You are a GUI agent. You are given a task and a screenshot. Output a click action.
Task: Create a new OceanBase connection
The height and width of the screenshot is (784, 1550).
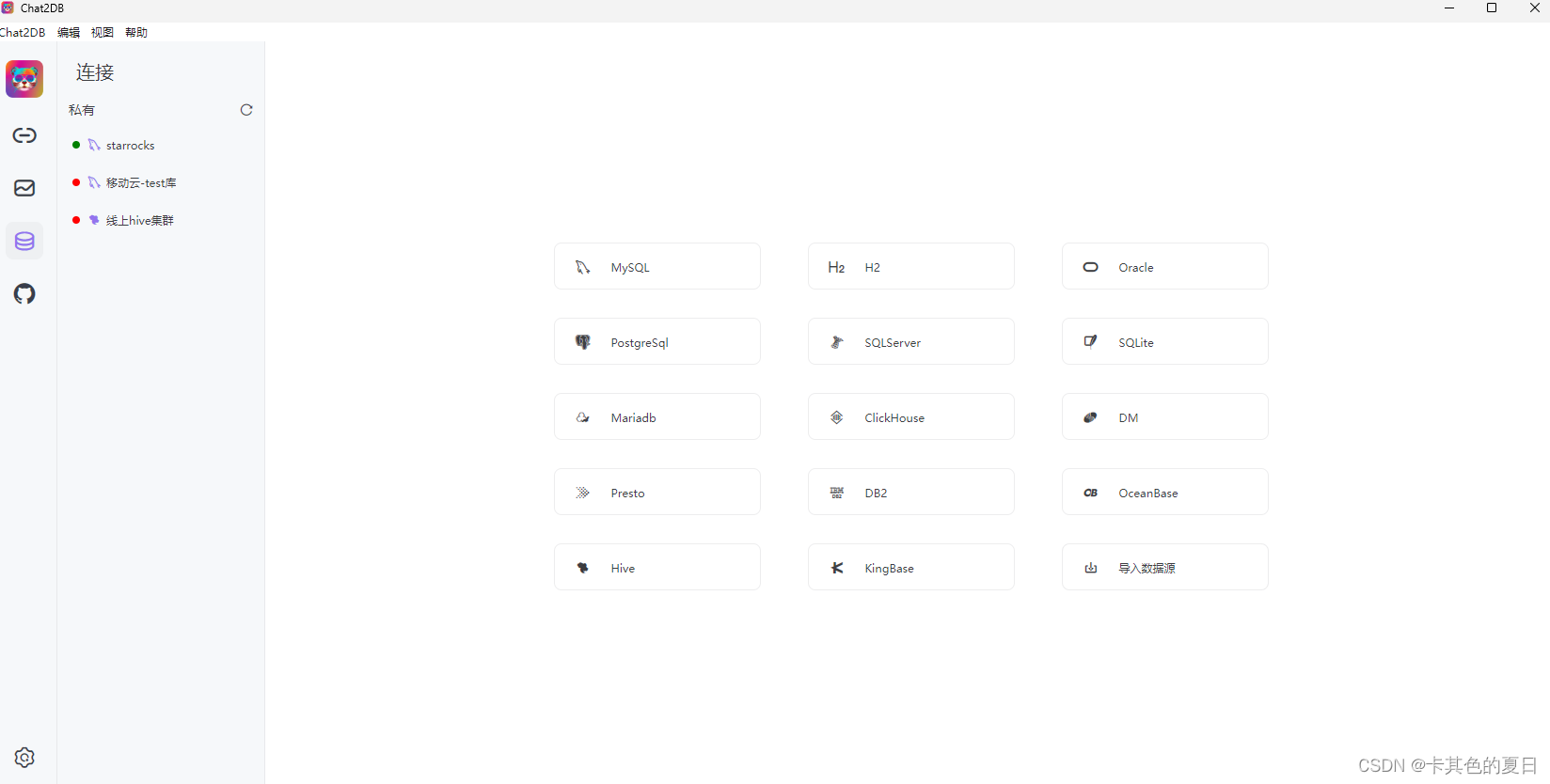coord(1165,492)
